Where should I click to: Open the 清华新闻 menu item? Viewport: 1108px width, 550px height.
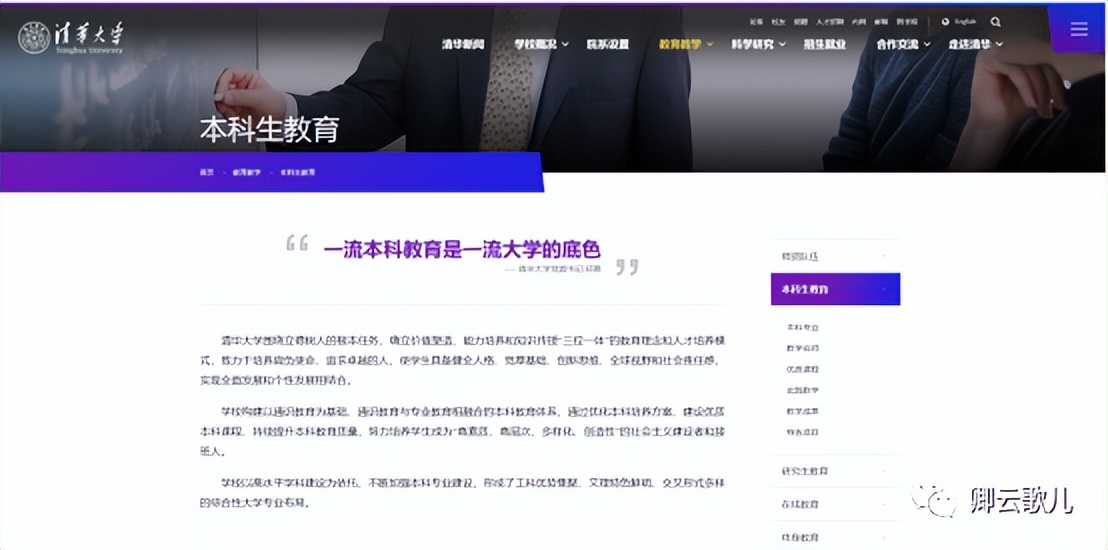[x=464, y=44]
